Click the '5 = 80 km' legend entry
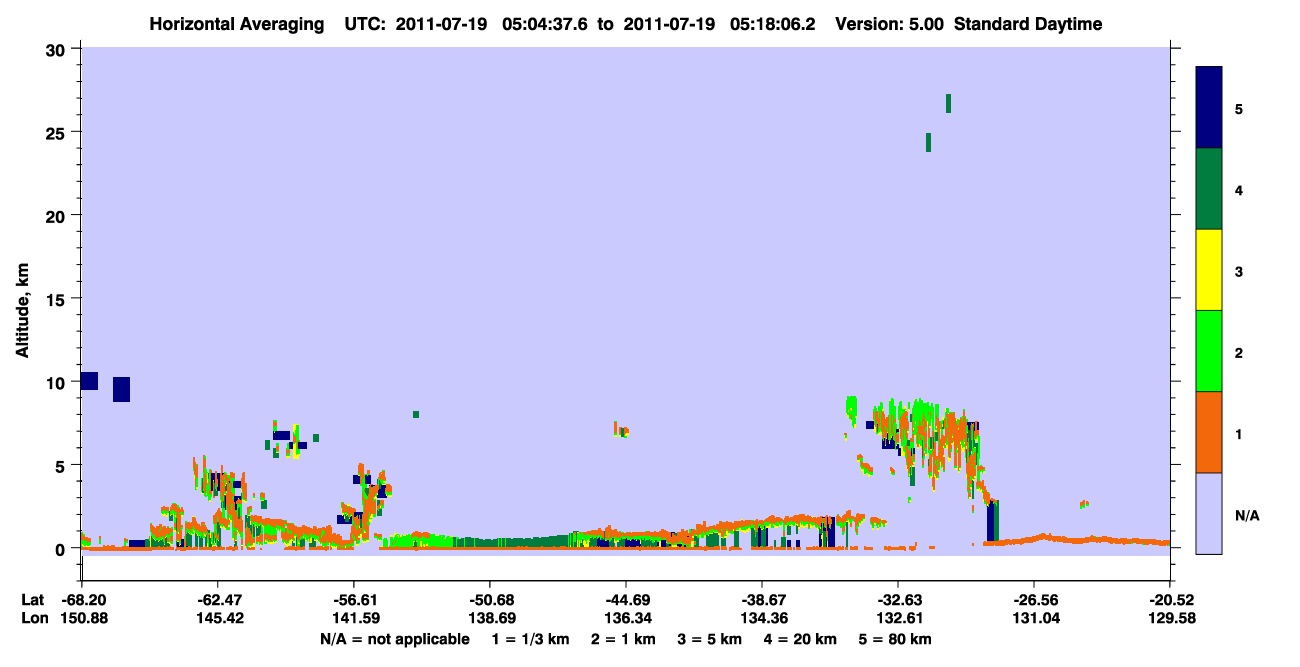The image size is (1300, 667). point(895,639)
